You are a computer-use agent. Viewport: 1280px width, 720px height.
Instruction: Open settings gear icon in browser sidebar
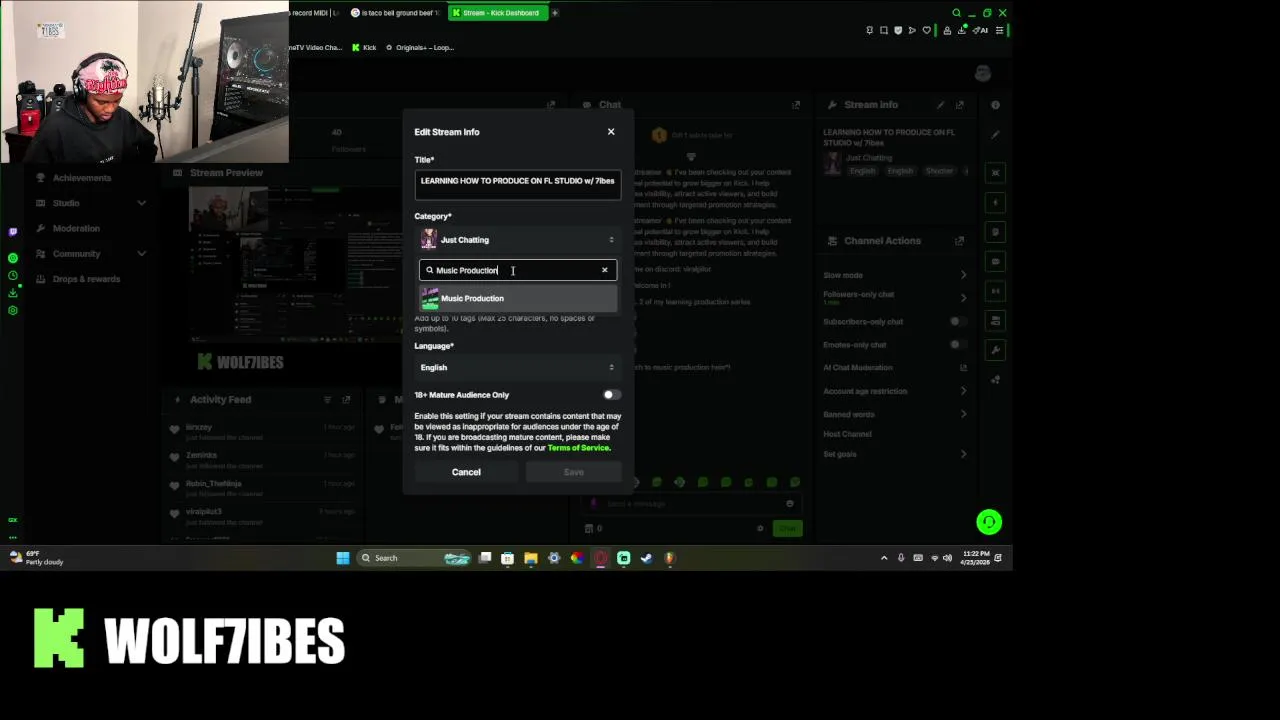point(12,311)
